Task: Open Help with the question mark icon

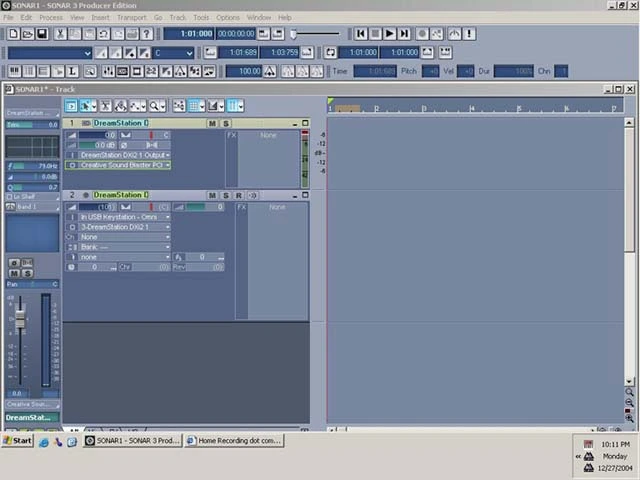Action: click(x=147, y=34)
